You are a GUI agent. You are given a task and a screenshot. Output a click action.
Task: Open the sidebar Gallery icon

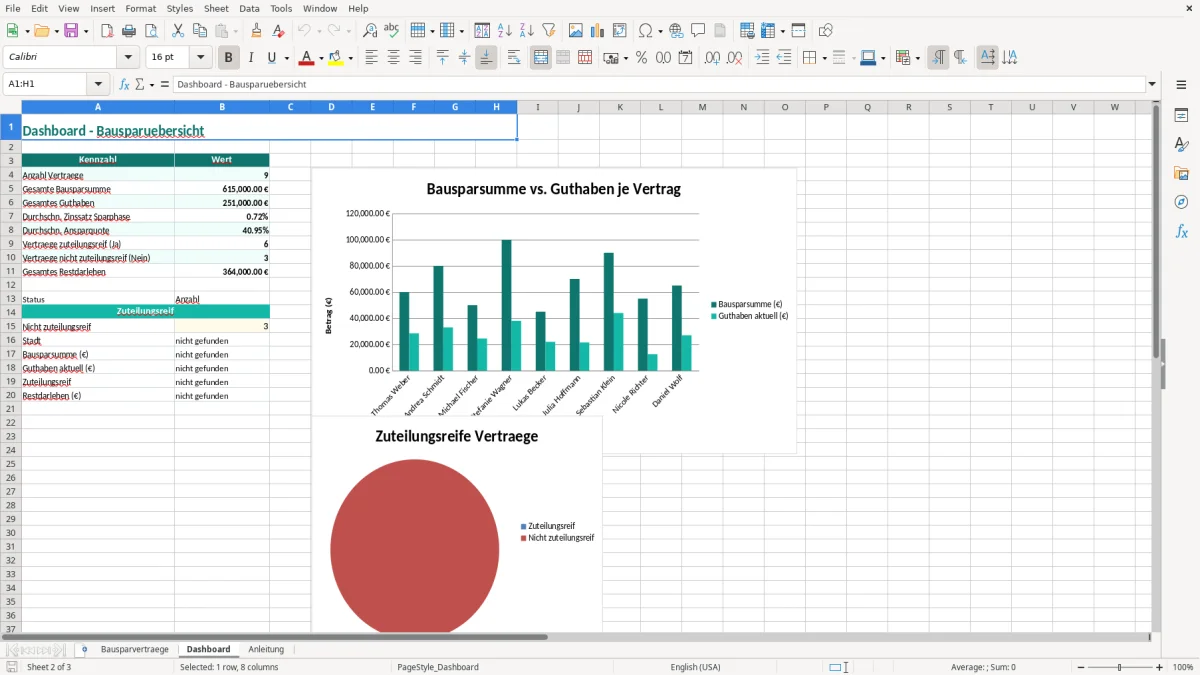click(1181, 174)
